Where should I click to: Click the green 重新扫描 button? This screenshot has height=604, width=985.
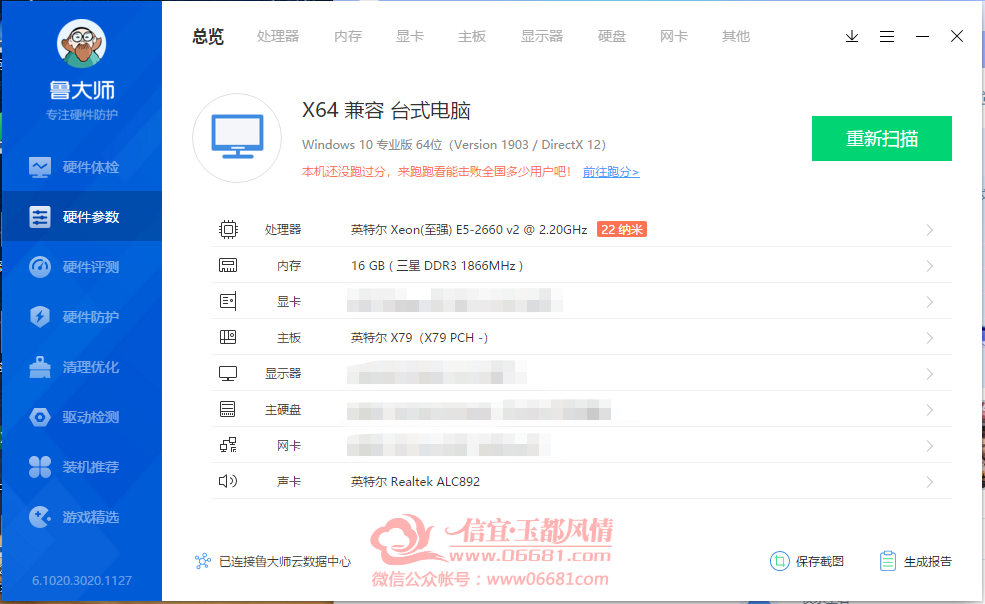[x=881, y=138]
